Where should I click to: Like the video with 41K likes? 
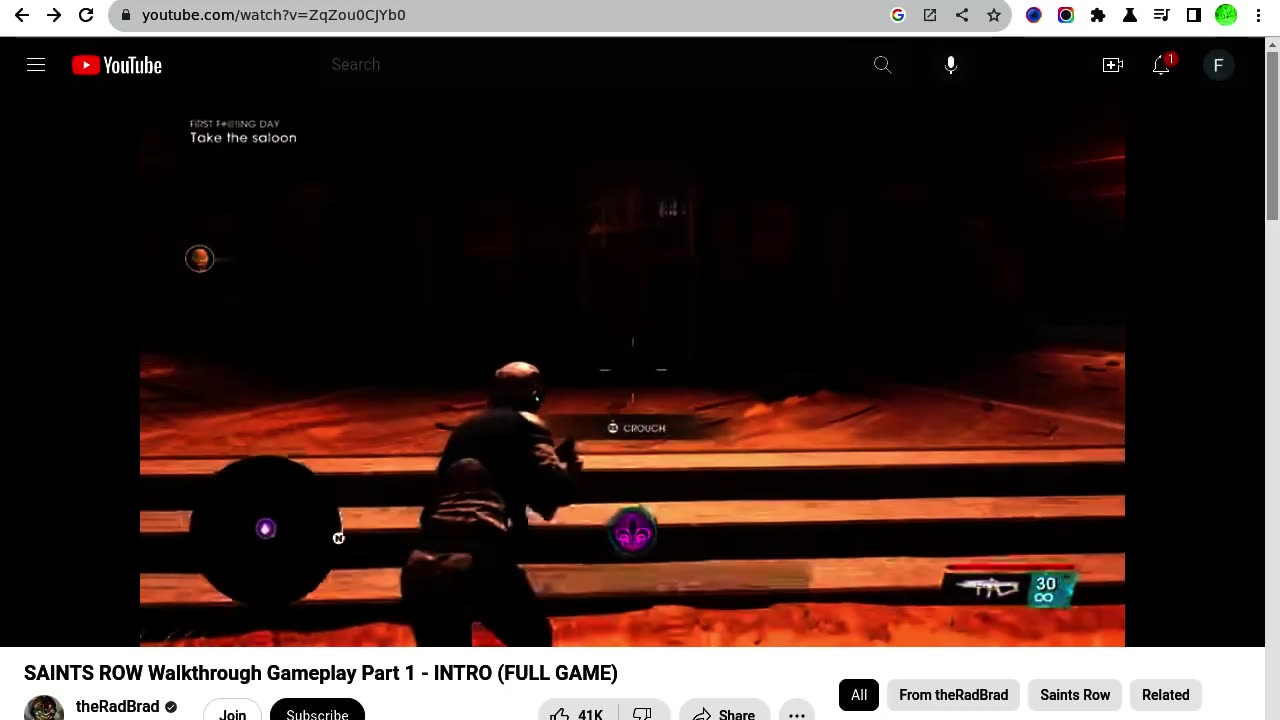[x=578, y=710]
